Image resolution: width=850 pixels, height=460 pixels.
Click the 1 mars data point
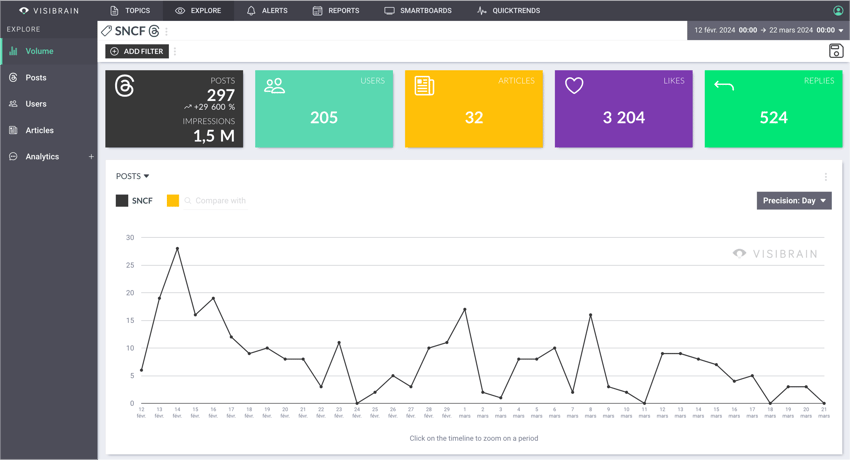[465, 309]
